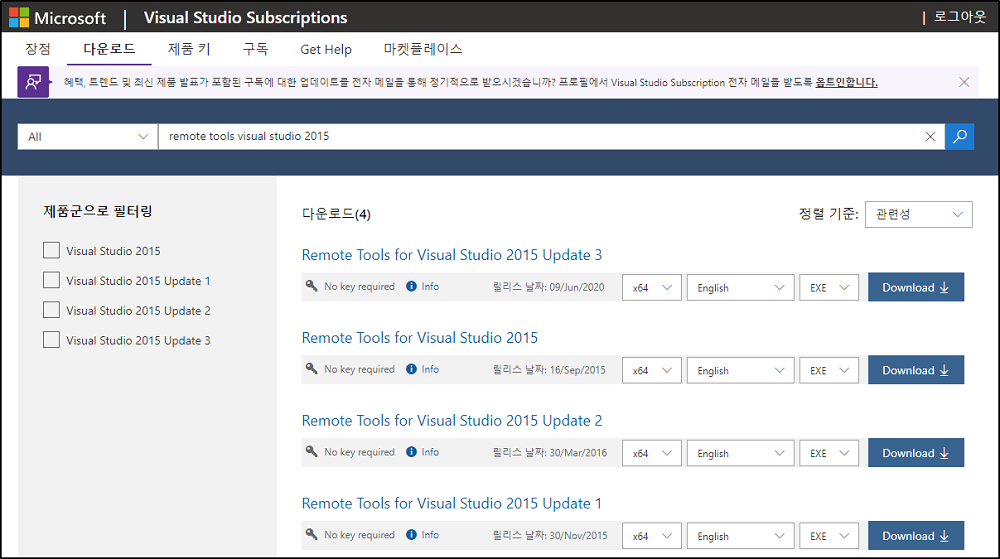This screenshot has width=1000, height=559.
Task: Click the search magnifier button
Action: [x=959, y=136]
